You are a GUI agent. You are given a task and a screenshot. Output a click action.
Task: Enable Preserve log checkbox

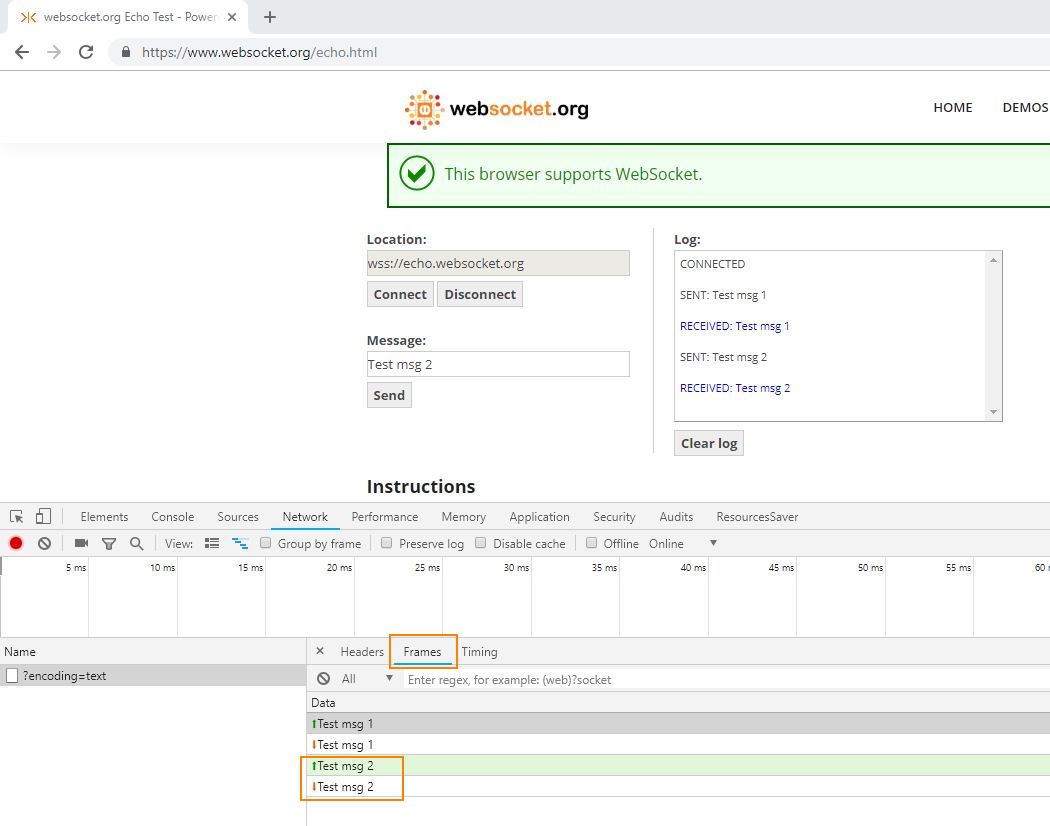tap(386, 543)
